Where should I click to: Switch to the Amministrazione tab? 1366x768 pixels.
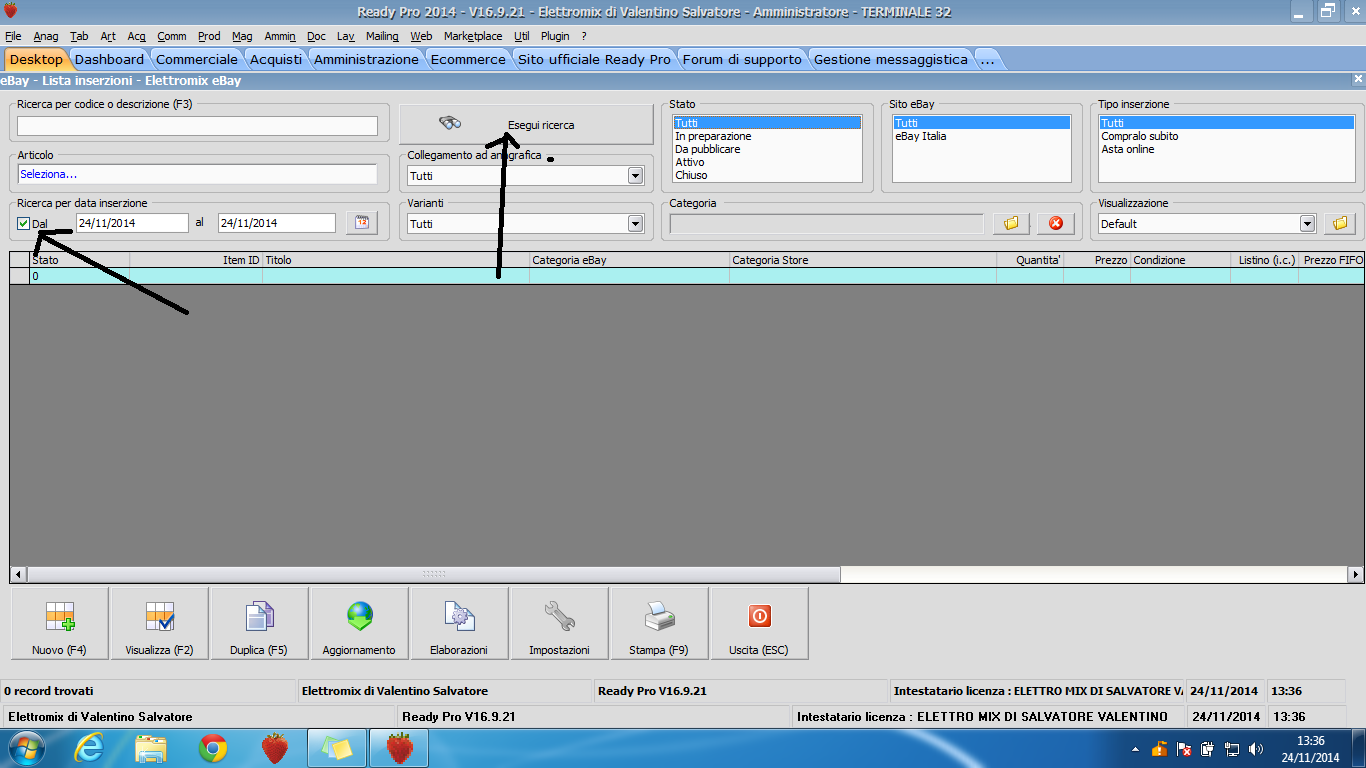click(366, 59)
